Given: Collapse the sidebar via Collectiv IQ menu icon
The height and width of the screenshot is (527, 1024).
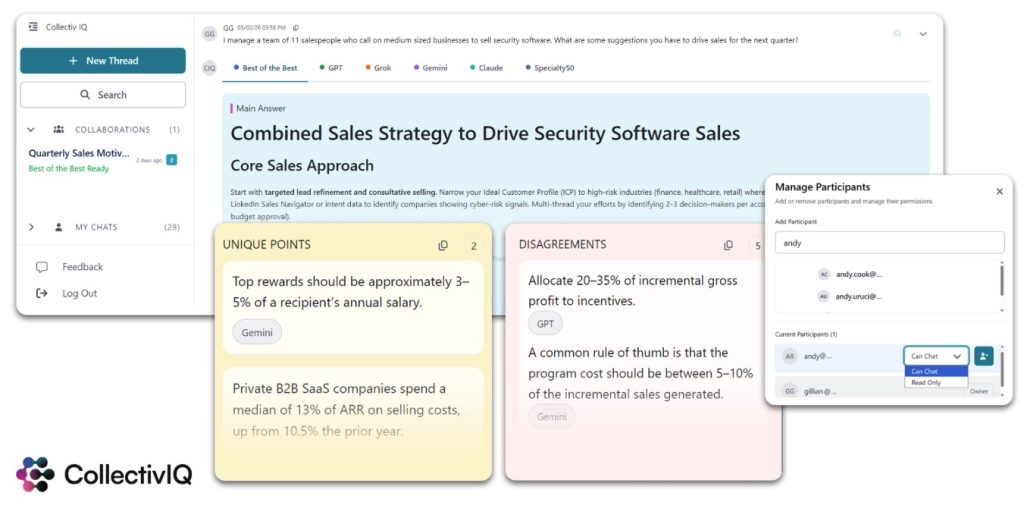Looking at the screenshot, I should click(x=33, y=27).
